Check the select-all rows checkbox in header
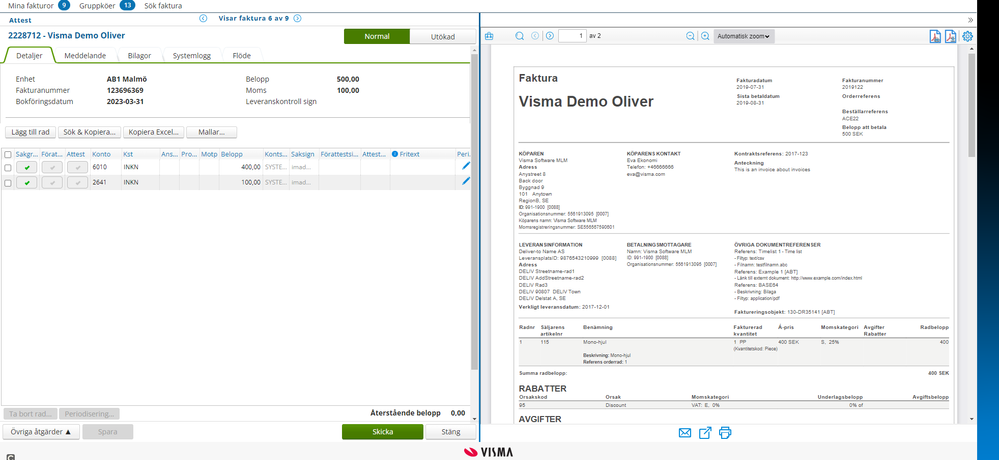 [x=7, y=154]
